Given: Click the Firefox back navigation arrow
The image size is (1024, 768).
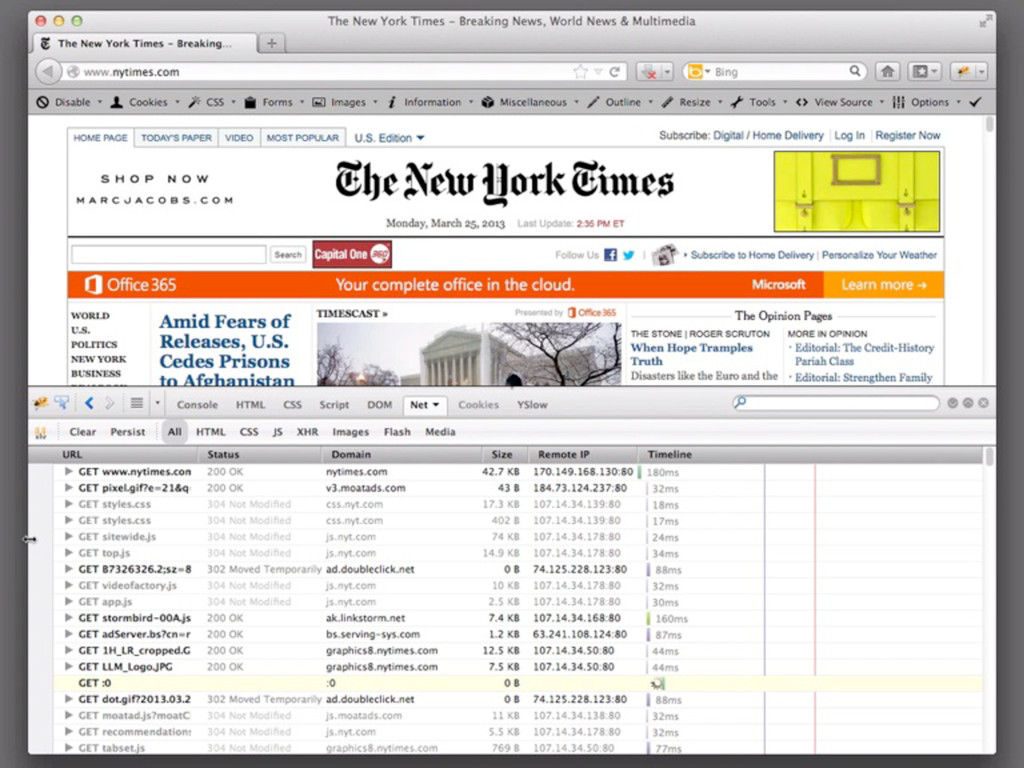Looking at the screenshot, I should coord(47,71).
